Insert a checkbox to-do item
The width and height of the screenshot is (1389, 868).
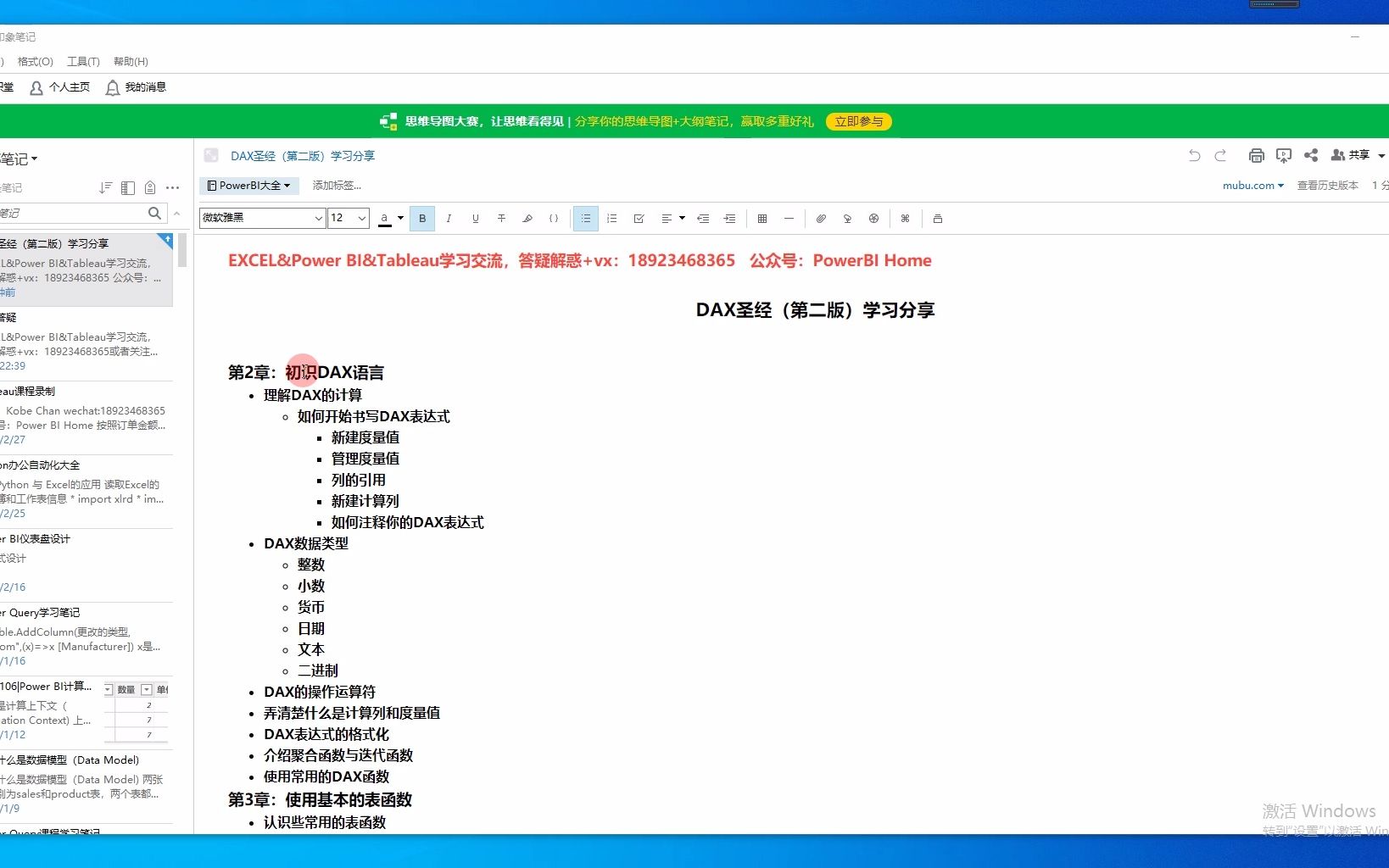coord(639,219)
